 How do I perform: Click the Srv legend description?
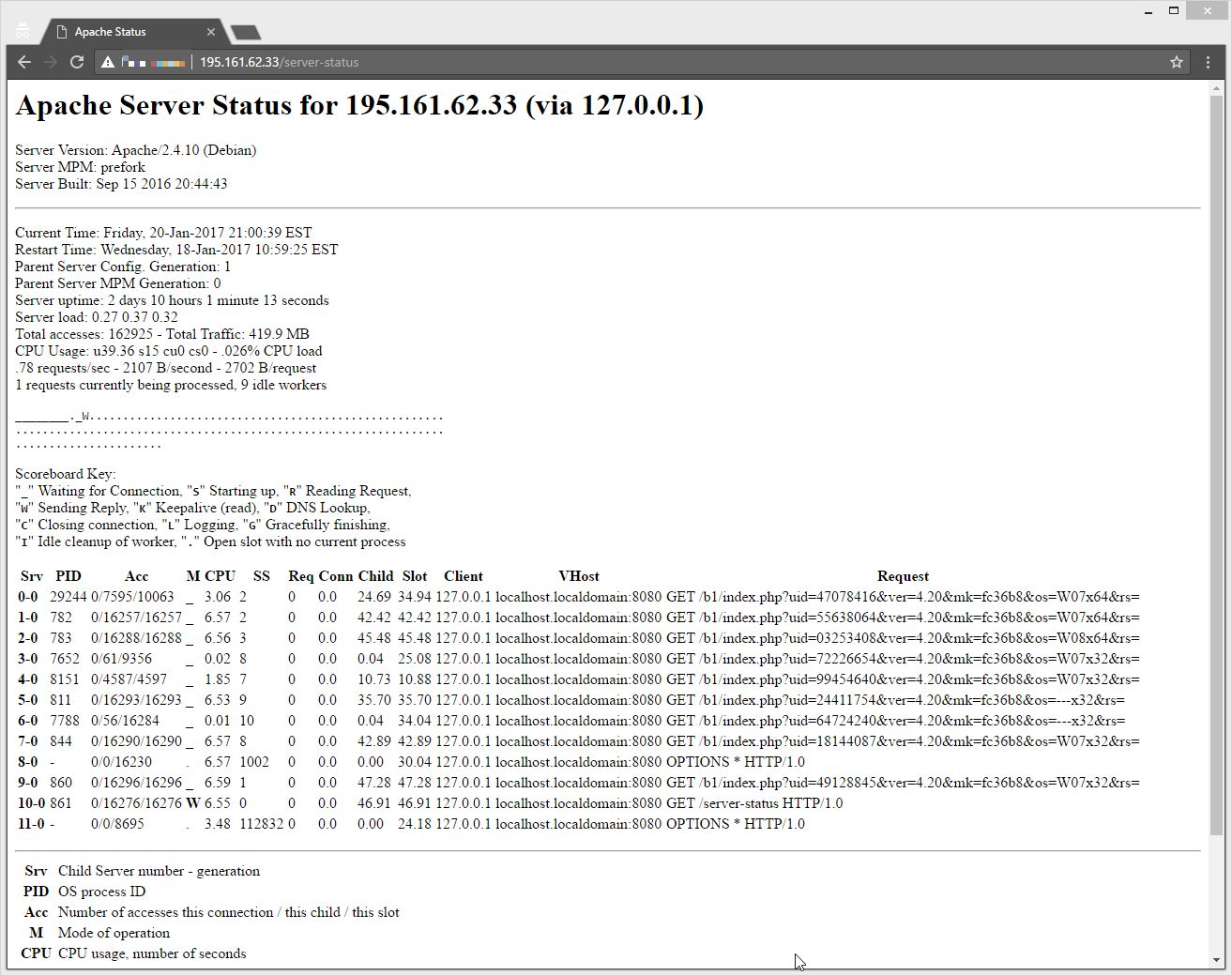tap(159, 871)
